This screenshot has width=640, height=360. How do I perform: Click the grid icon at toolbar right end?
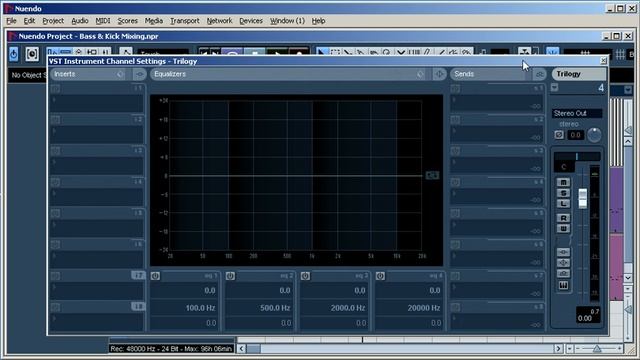620,54
